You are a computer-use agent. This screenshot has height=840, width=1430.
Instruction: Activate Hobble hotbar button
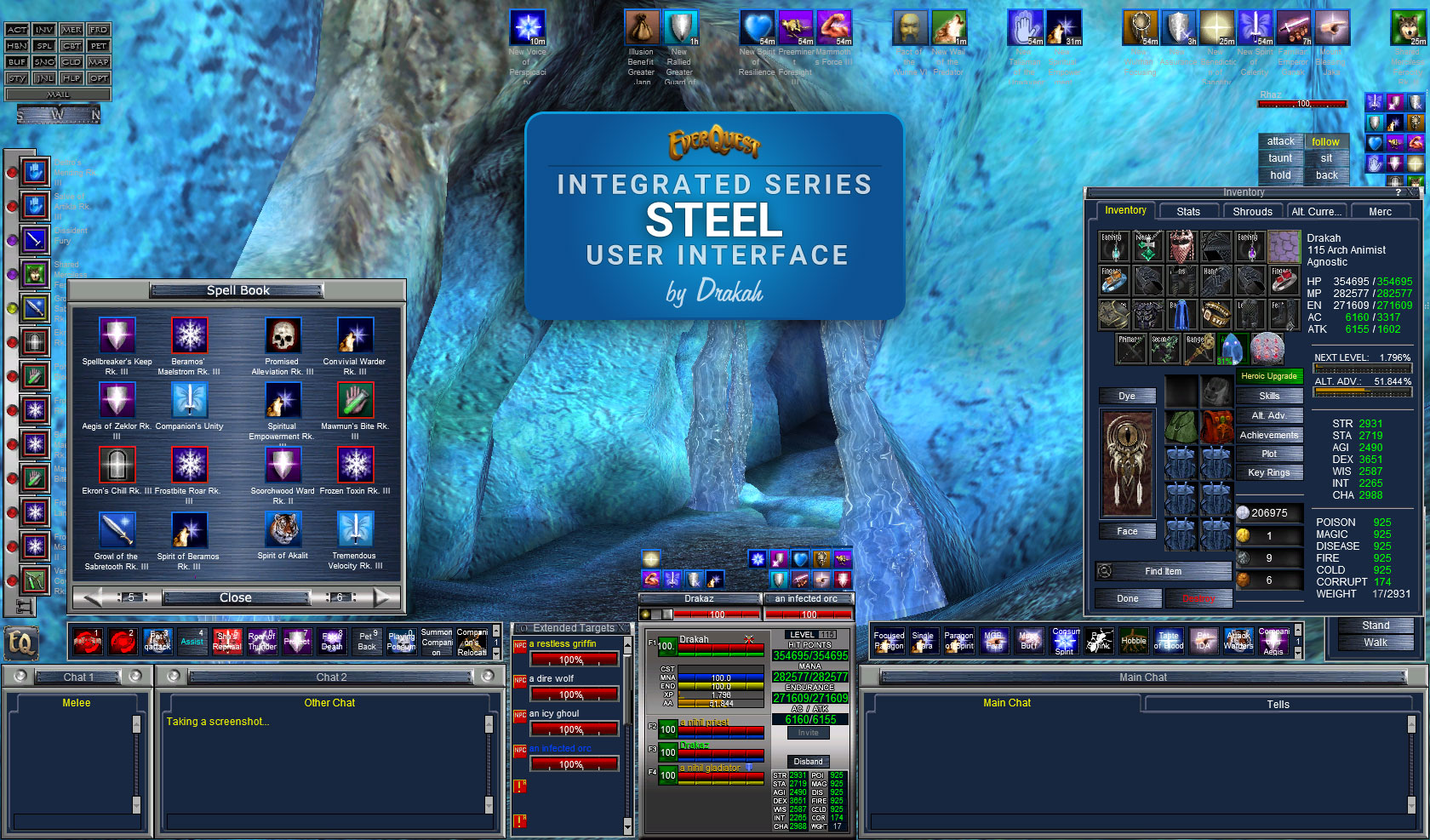coord(1134,641)
